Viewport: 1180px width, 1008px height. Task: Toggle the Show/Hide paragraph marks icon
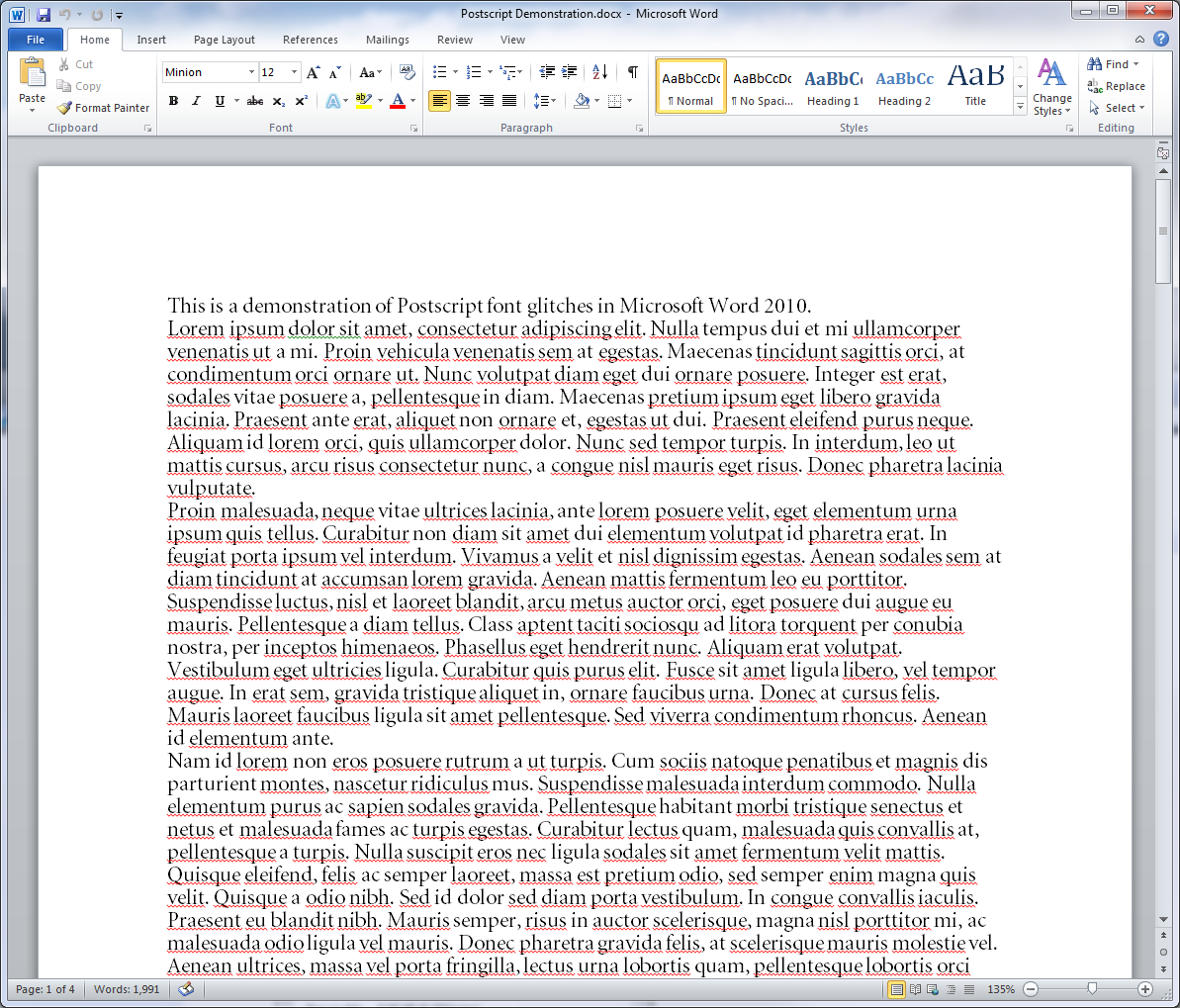coord(632,72)
